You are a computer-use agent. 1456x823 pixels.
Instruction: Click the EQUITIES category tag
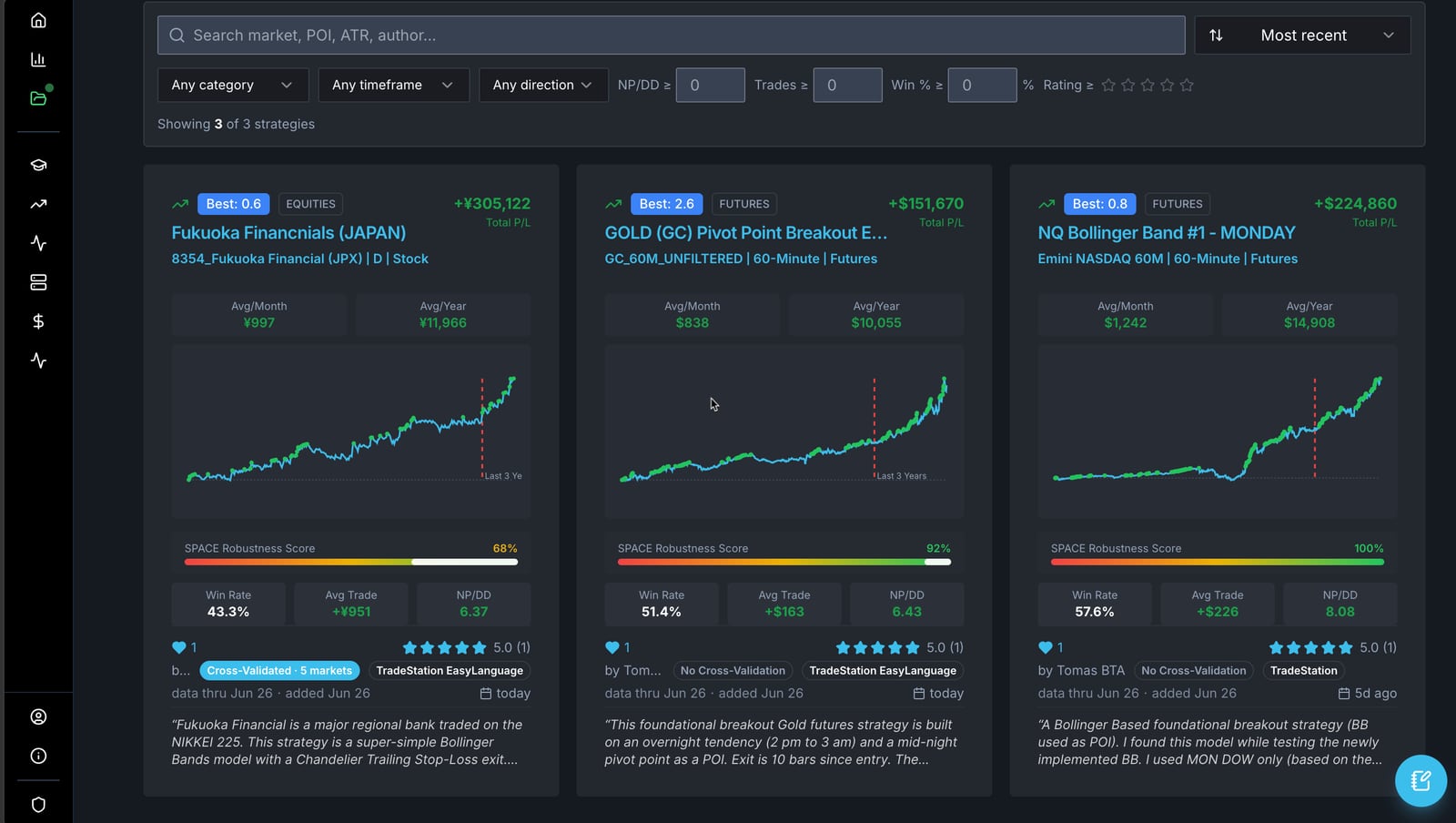point(310,204)
